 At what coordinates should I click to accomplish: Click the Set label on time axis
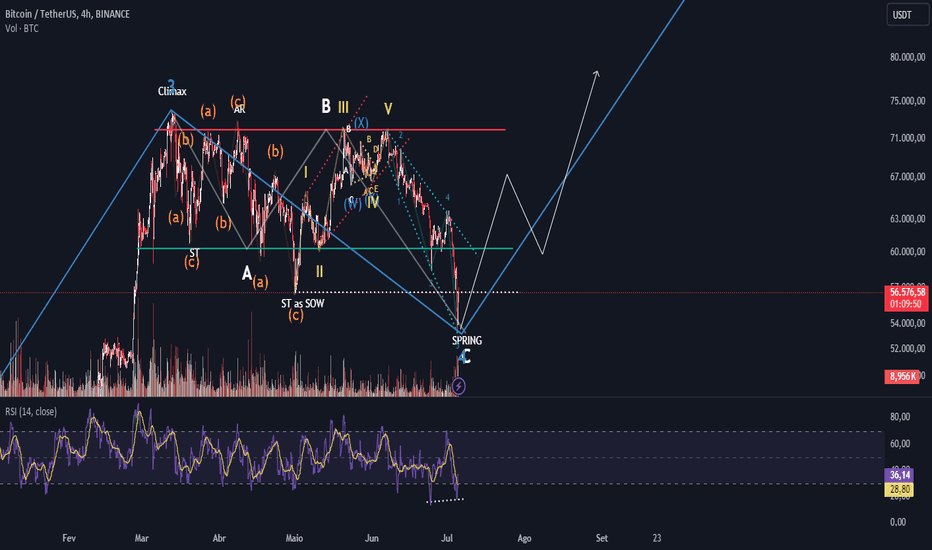(602, 538)
